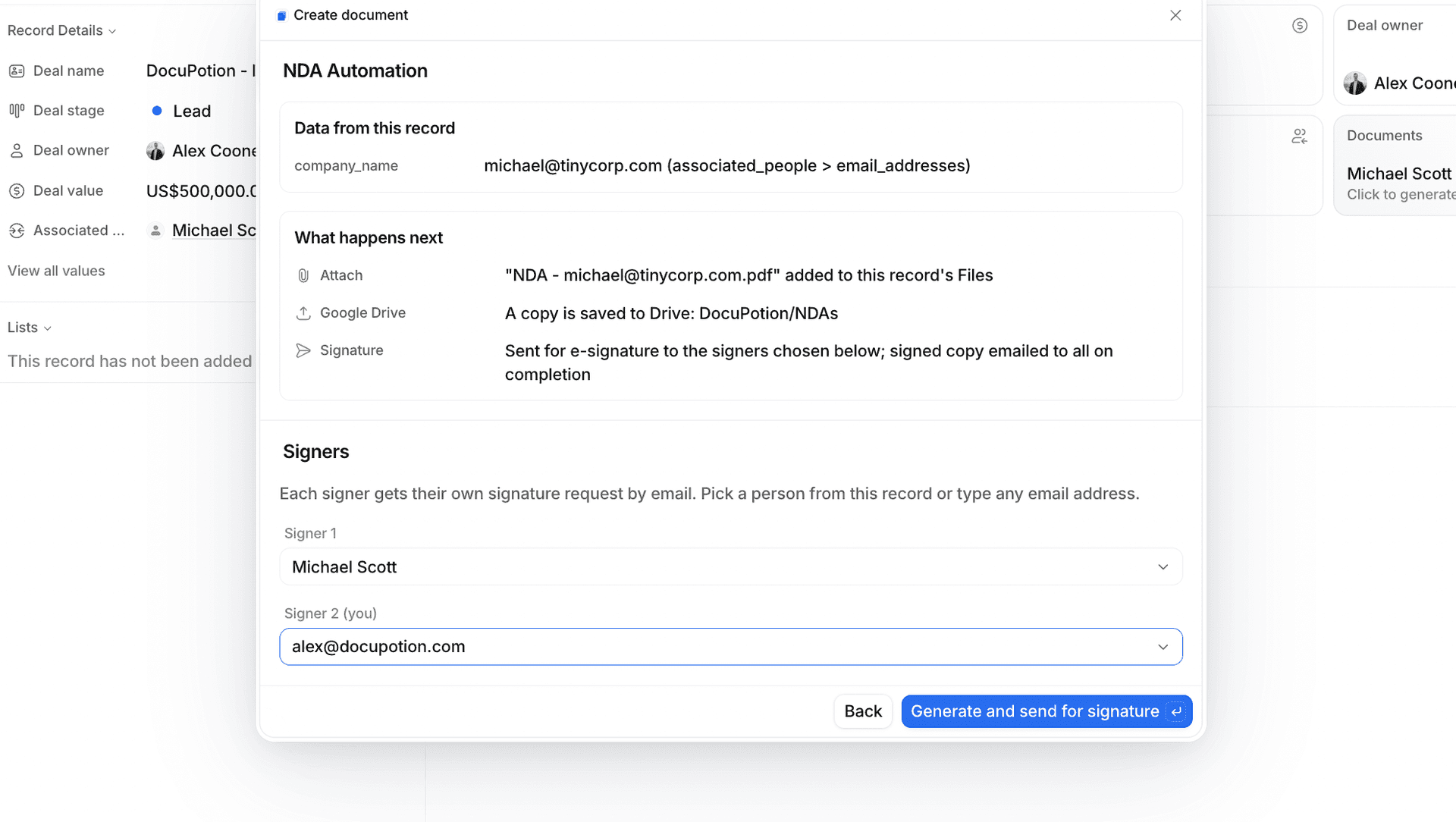
Task: Open the Michael Scott associated person link
Action: tap(214, 231)
